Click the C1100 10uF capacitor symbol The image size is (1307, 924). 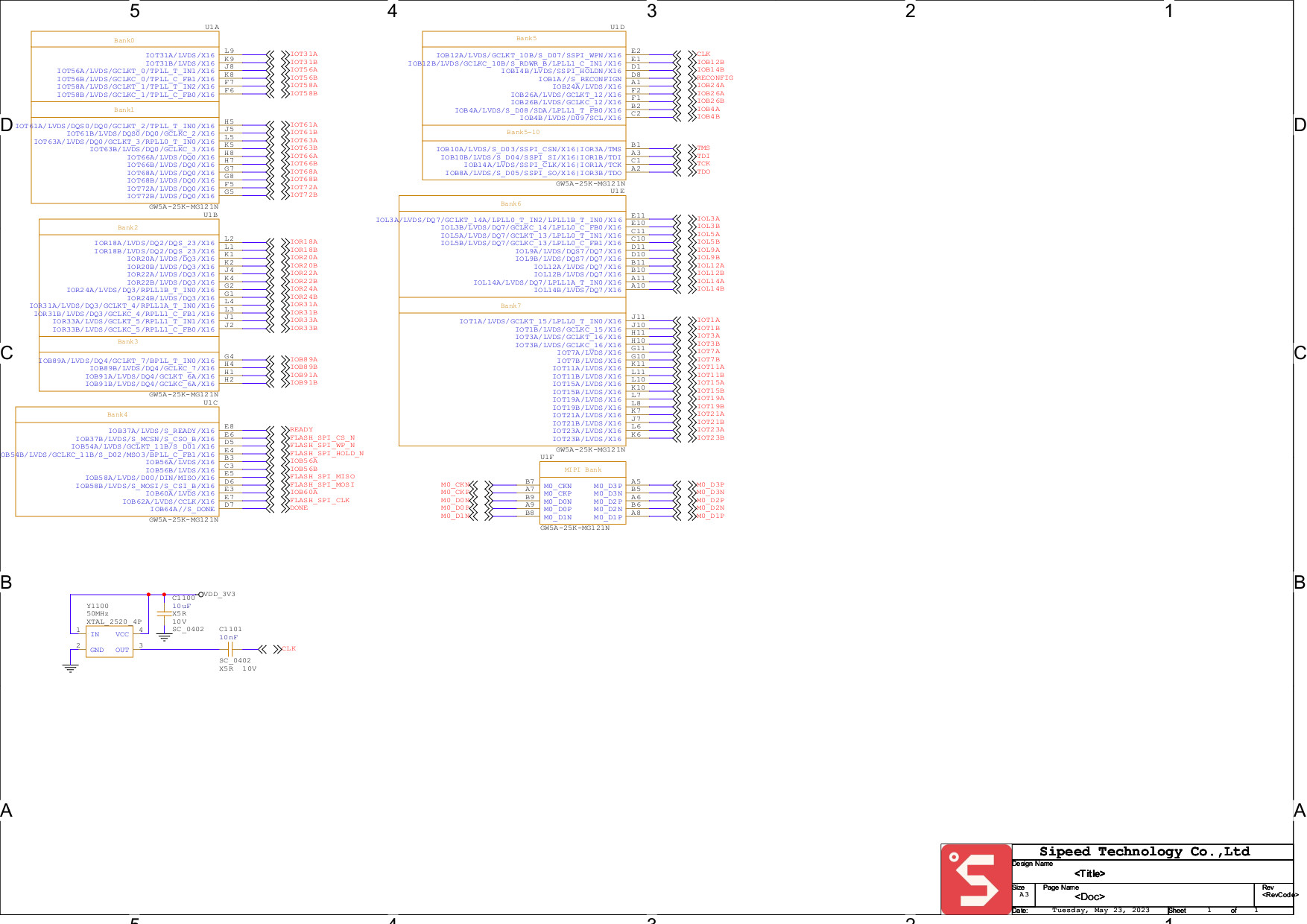[164, 613]
